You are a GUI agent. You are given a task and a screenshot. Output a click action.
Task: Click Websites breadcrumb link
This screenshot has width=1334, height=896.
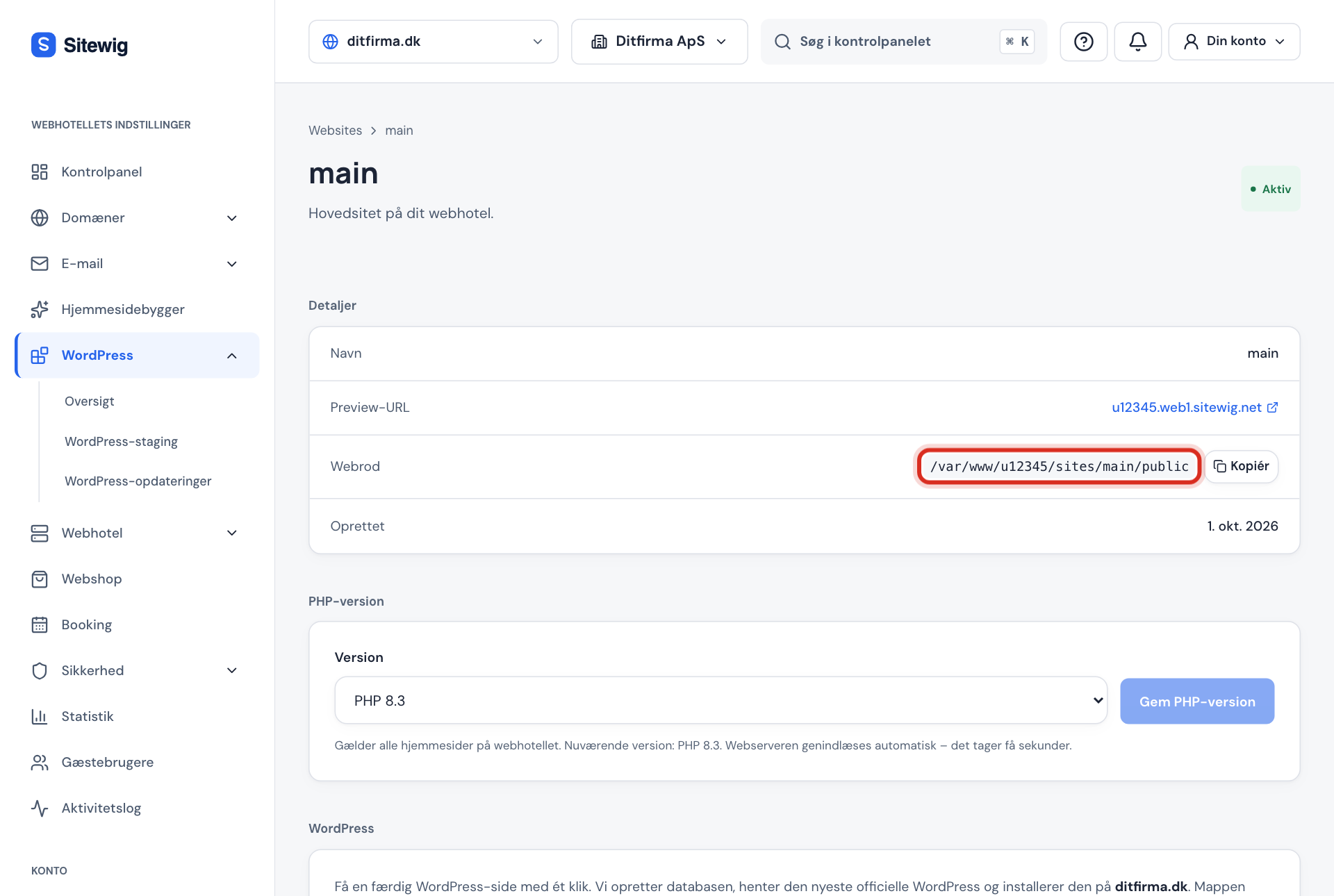pos(335,131)
